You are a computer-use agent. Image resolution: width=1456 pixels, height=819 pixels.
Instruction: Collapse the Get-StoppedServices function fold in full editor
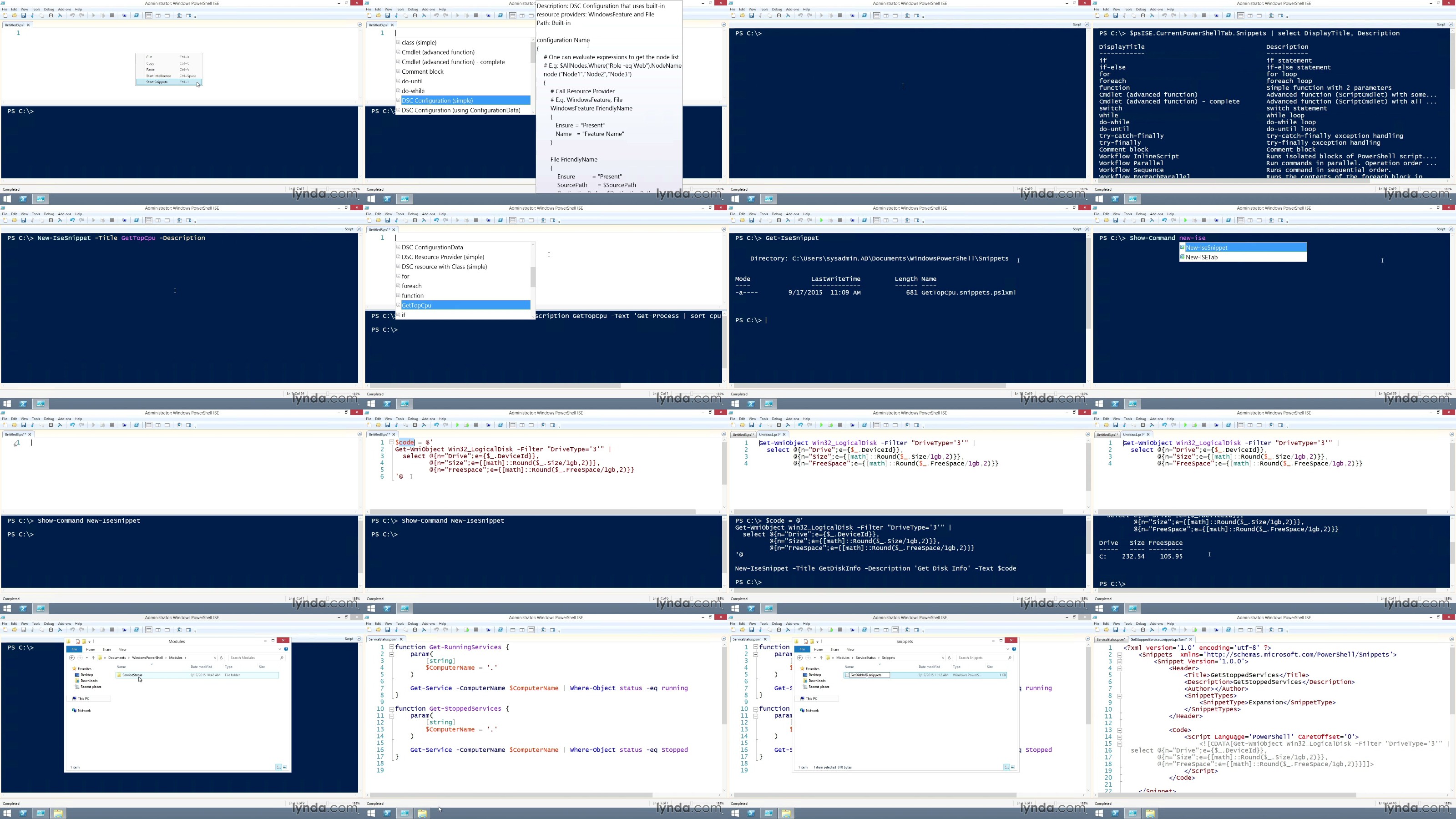pyautogui.click(x=391, y=708)
